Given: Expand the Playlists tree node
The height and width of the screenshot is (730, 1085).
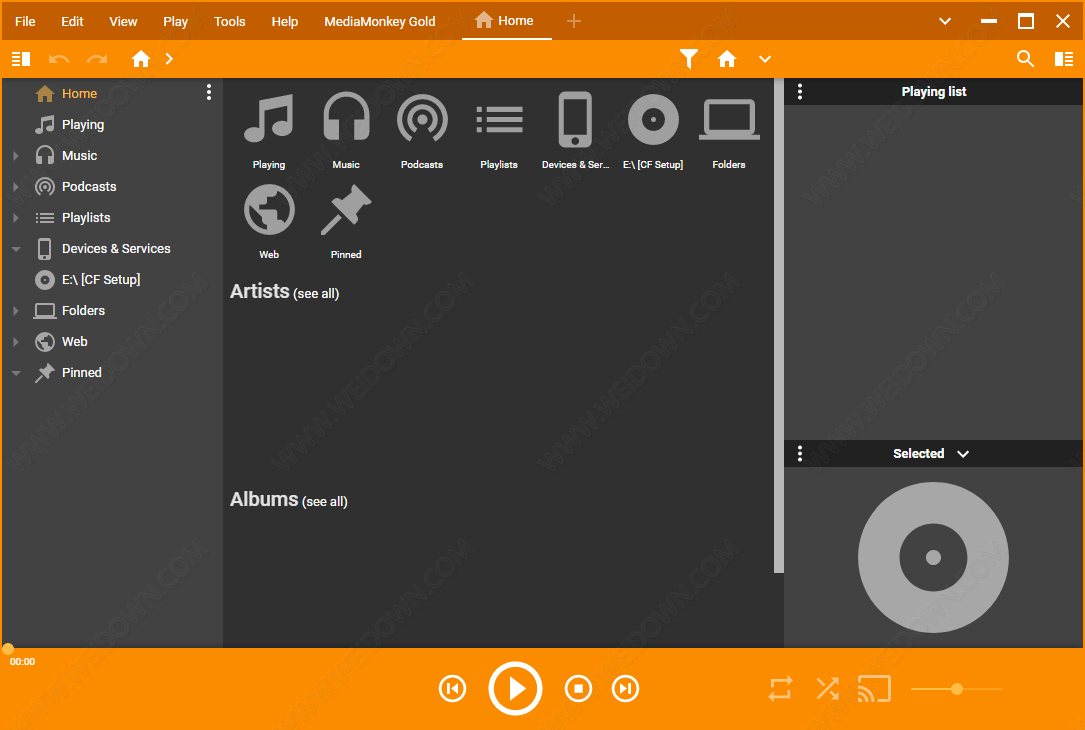Looking at the screenshot, I should pyautogui.click(x=16, y=218).
